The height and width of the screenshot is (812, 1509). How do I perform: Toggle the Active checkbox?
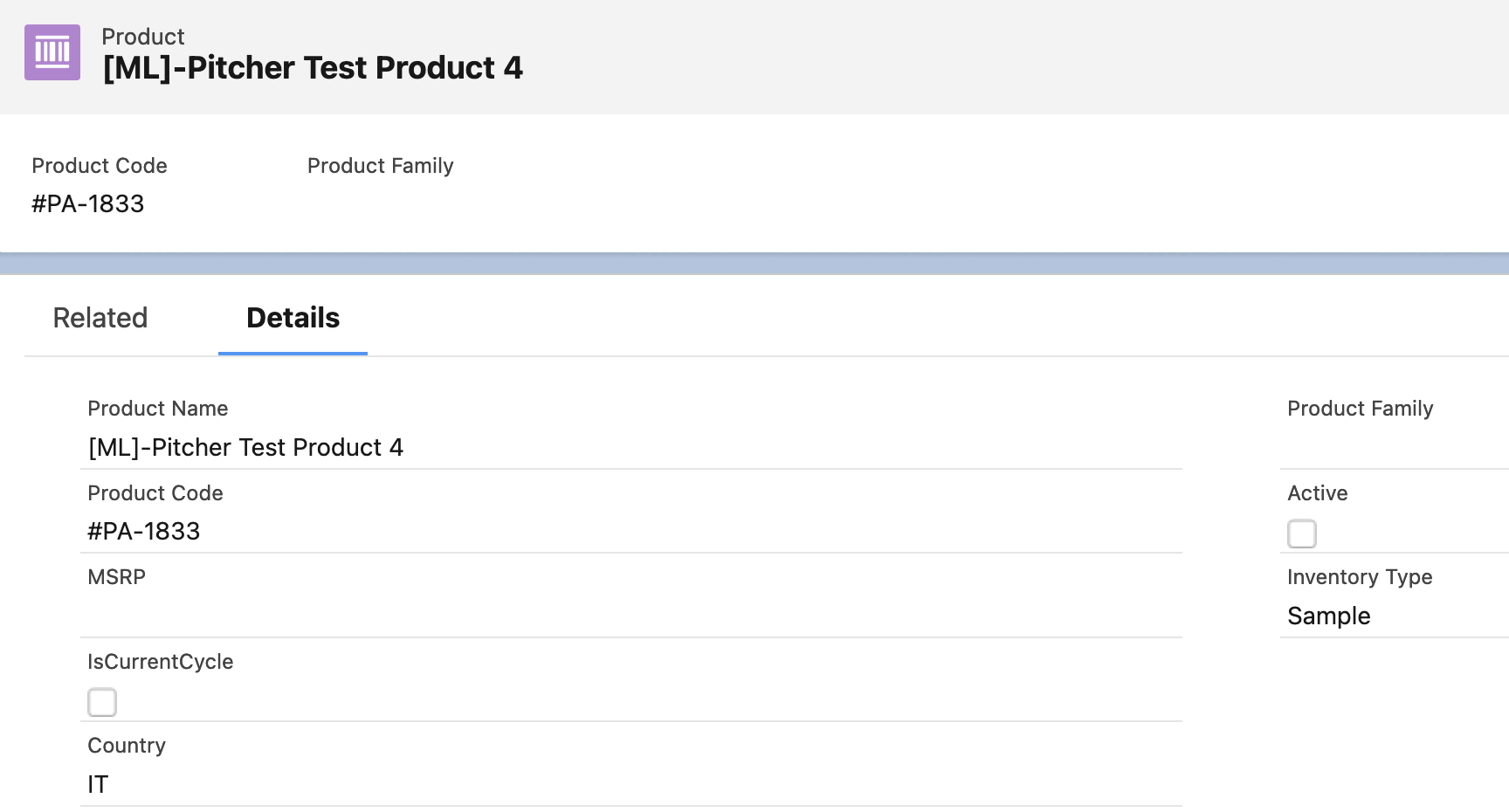[x=1301, y=533]
